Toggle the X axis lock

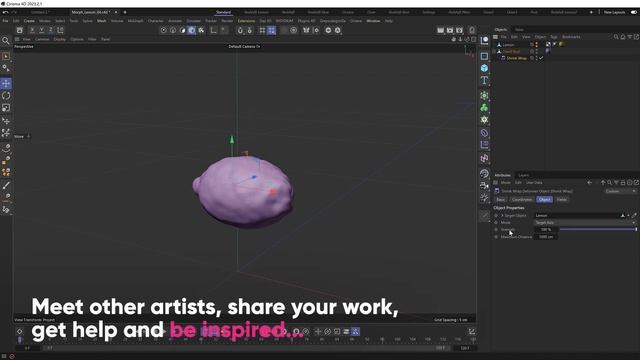click(x=32, y=30)
